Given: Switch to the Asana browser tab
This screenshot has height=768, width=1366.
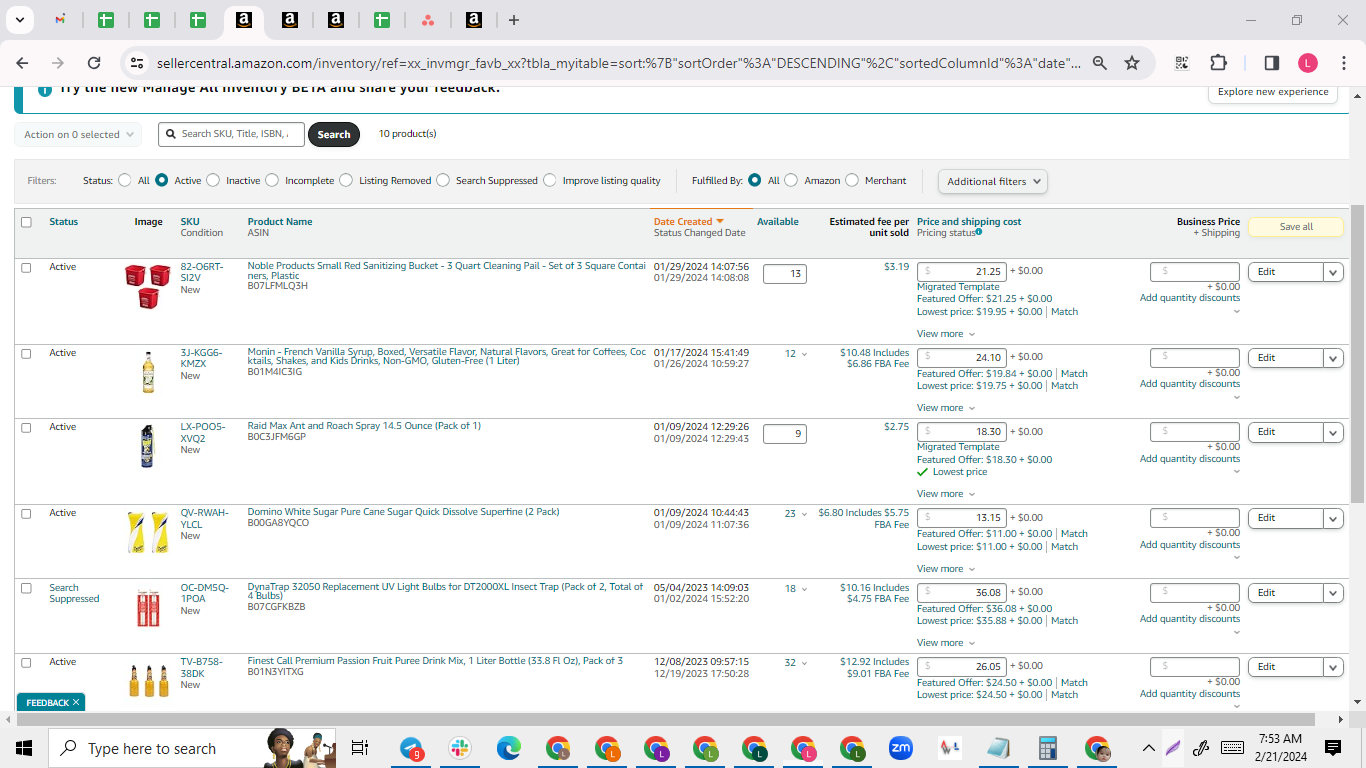Looking at the screenshot, I should (428, 20).
